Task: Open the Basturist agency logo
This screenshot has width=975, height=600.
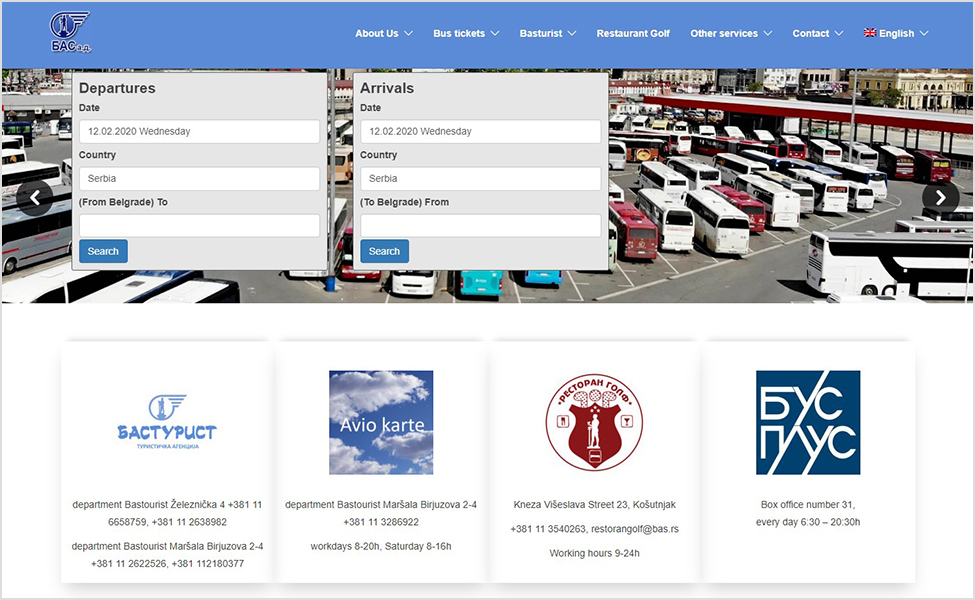Action: [166, 422]
